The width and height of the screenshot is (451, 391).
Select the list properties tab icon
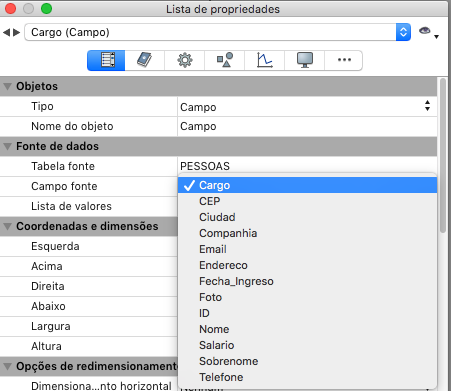[x=106, y=60]
